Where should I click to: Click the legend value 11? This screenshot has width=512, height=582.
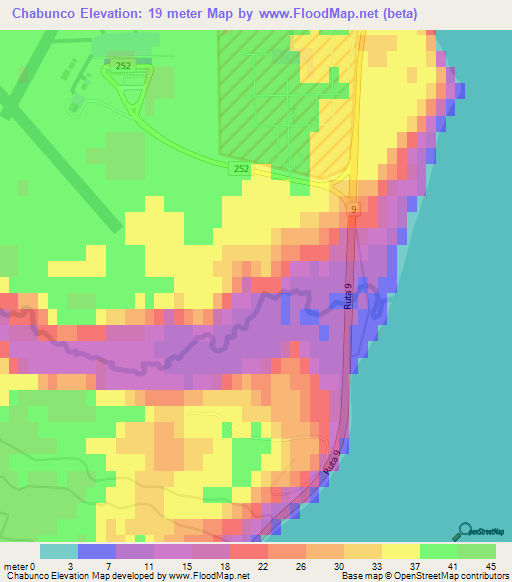pos(149,567)
